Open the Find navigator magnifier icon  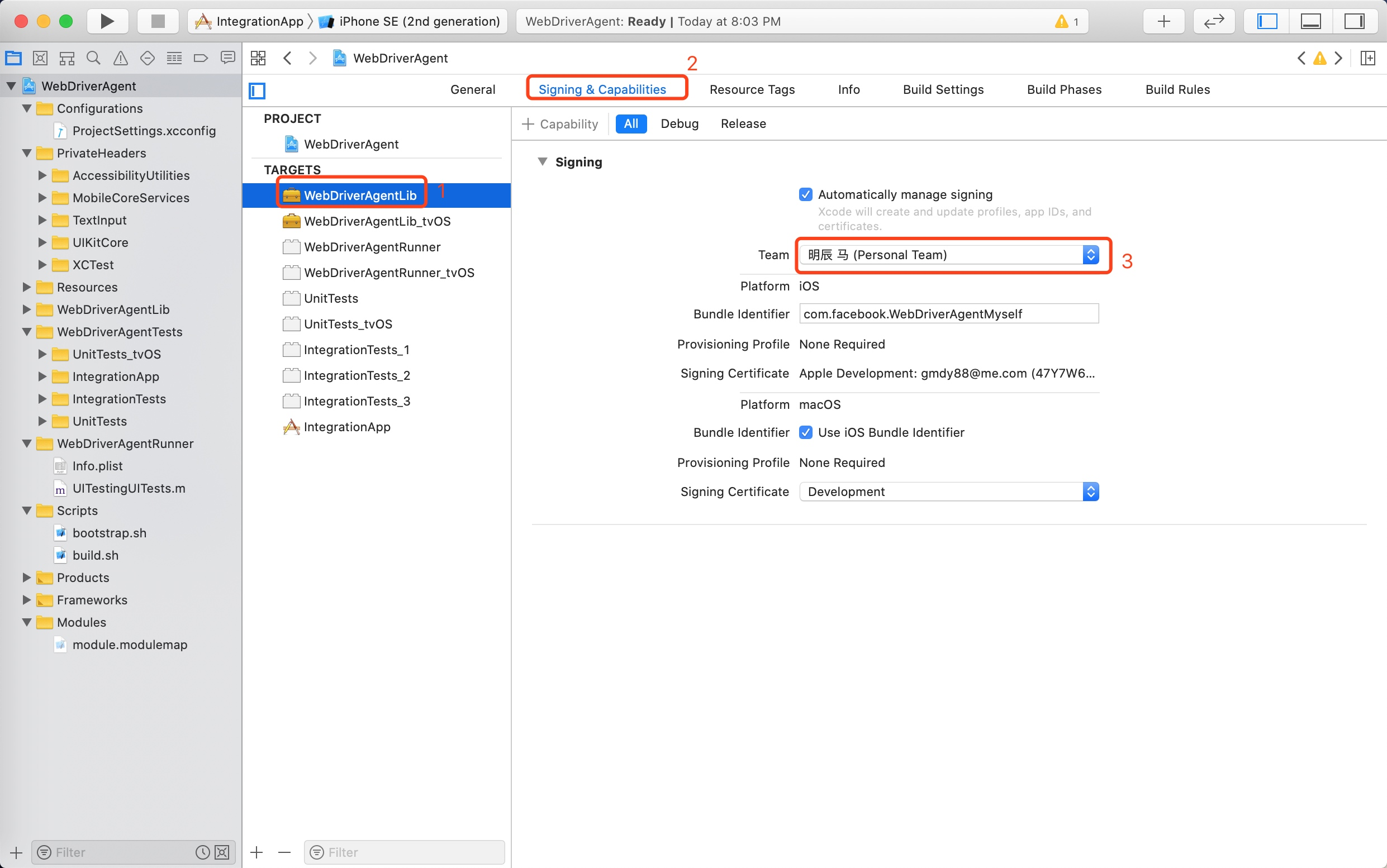pyautogui.click(x=93, y=58)
